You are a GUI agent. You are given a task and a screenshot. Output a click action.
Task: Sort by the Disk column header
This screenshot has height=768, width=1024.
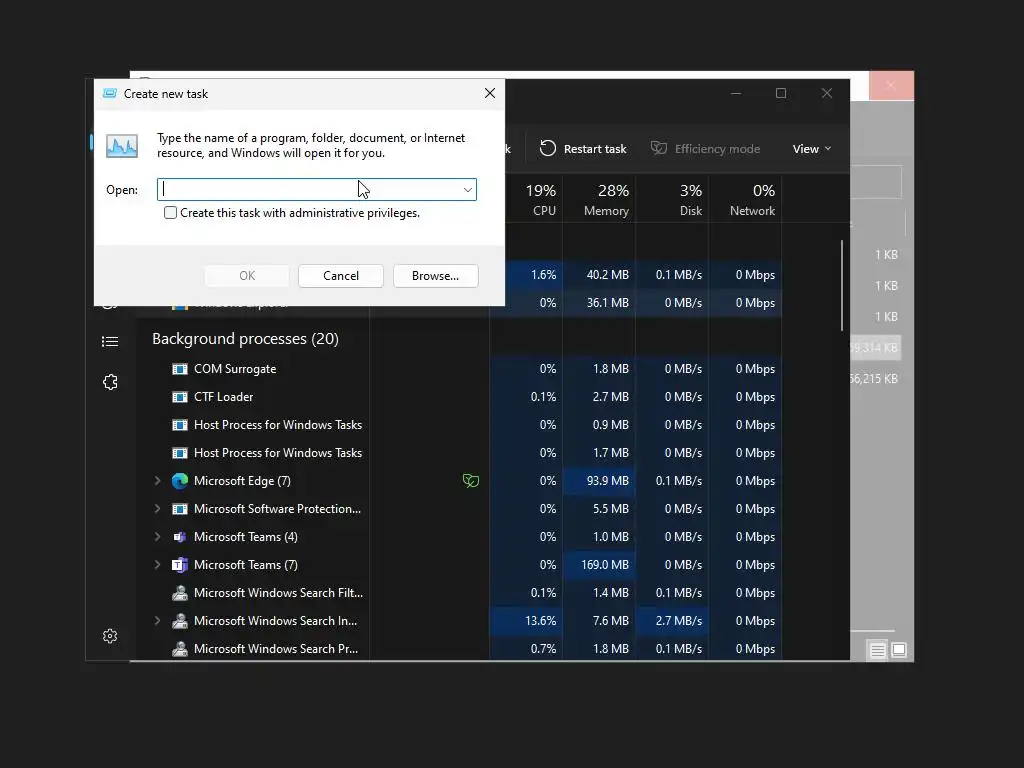[672, 199]
